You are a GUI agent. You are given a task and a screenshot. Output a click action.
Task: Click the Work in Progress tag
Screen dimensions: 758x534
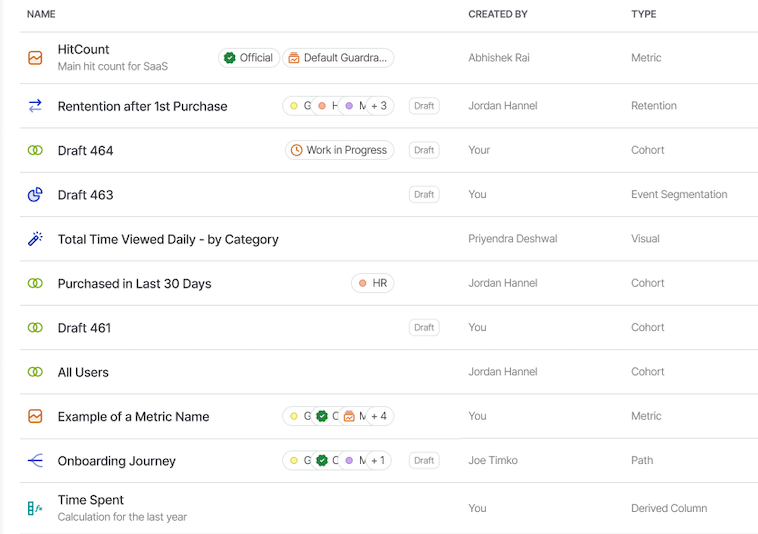click(x=339, y=150)
